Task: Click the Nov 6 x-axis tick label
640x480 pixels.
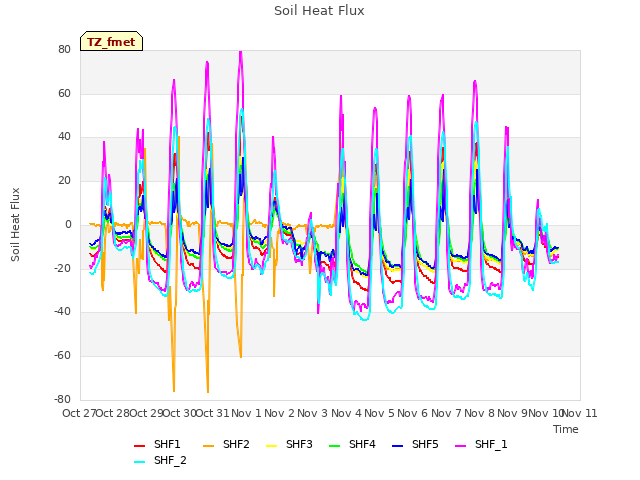Action: 413,413
